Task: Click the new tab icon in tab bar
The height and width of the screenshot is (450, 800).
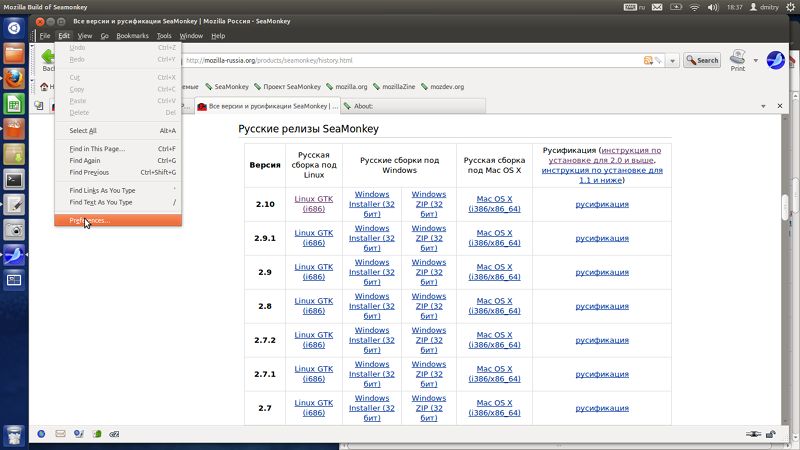Action: click(x=39, y=106)
